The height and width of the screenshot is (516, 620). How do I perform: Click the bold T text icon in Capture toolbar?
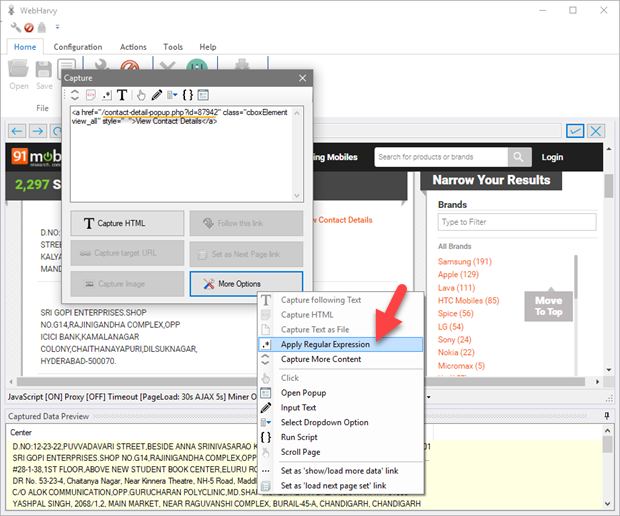coord(122,96)
